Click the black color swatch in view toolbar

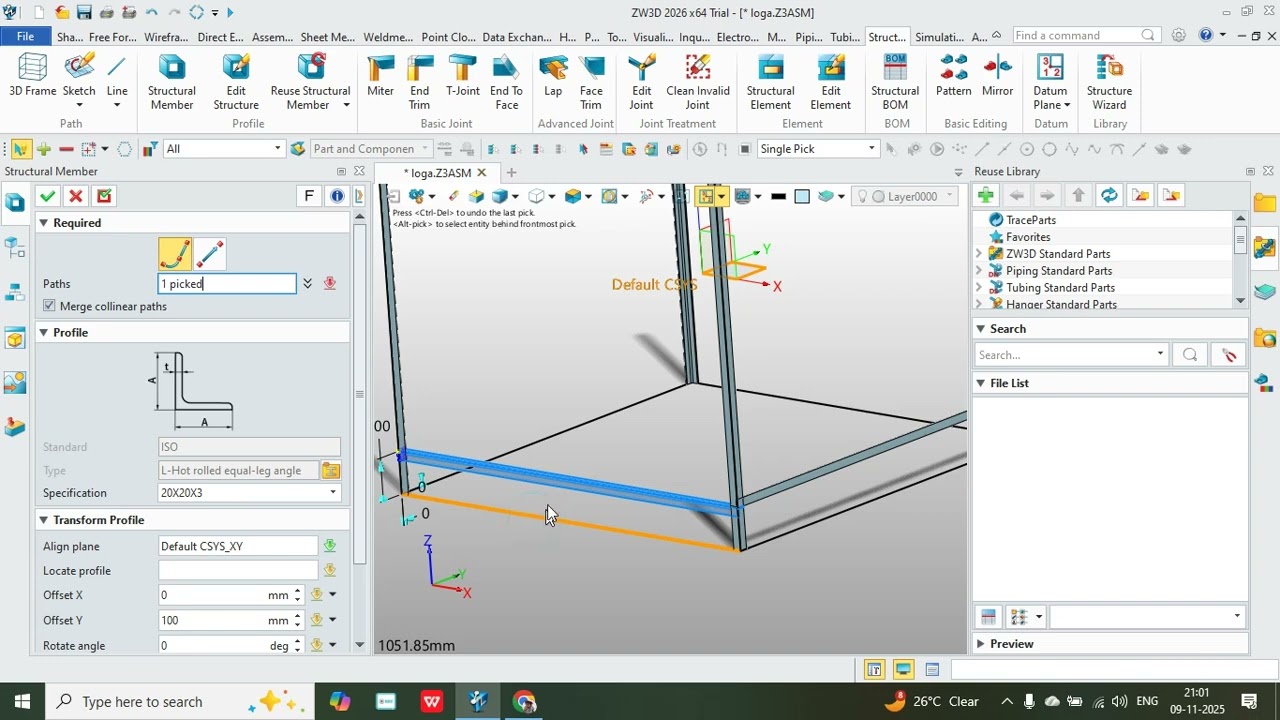(778, 196)
